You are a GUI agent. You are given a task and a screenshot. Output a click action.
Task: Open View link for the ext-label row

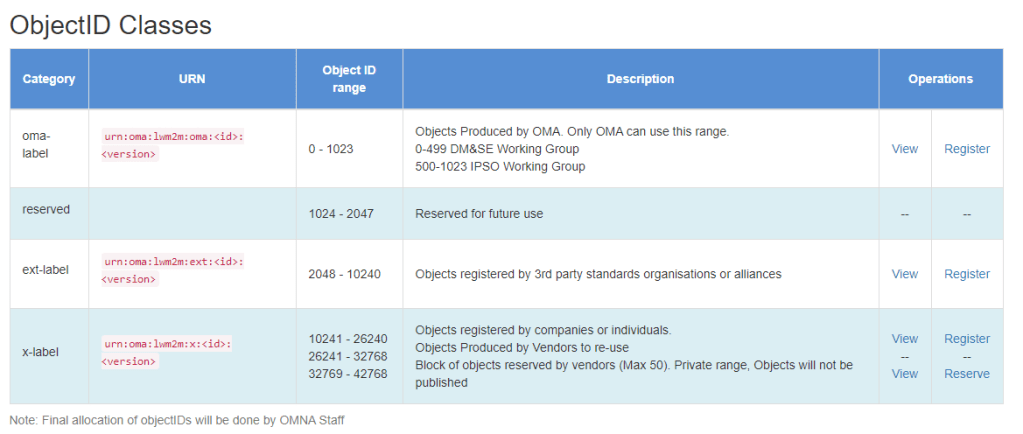point(904,274)
